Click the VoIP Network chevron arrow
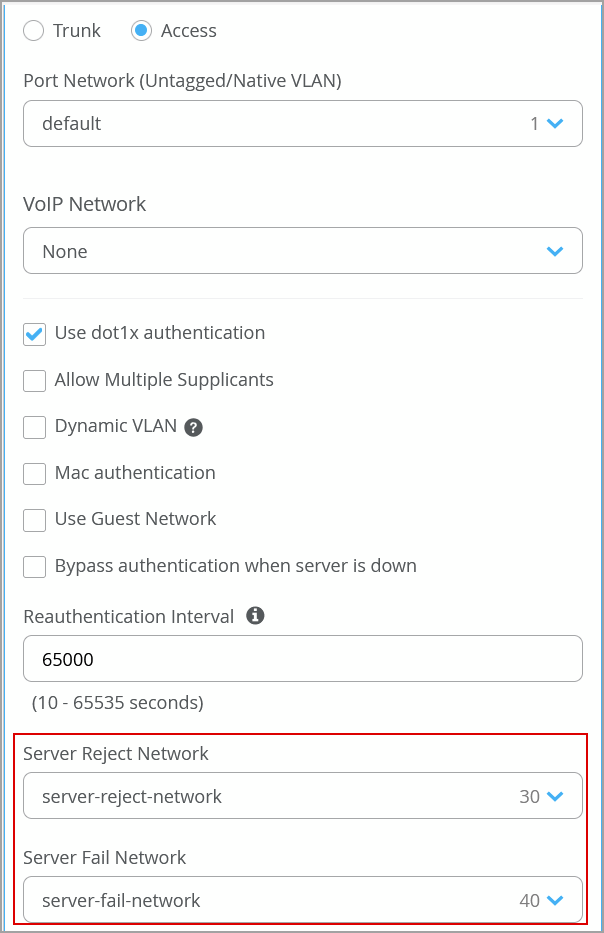The width and height of the screenshot is (604, 933). [556, 251]
